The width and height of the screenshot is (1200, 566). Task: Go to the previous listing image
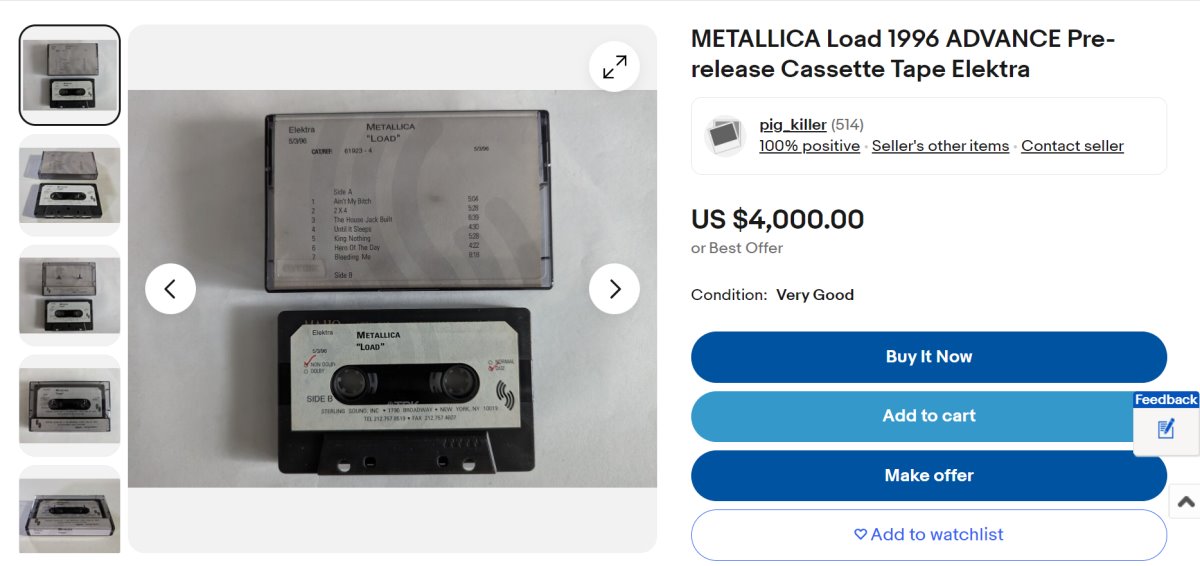click(170, 289)
